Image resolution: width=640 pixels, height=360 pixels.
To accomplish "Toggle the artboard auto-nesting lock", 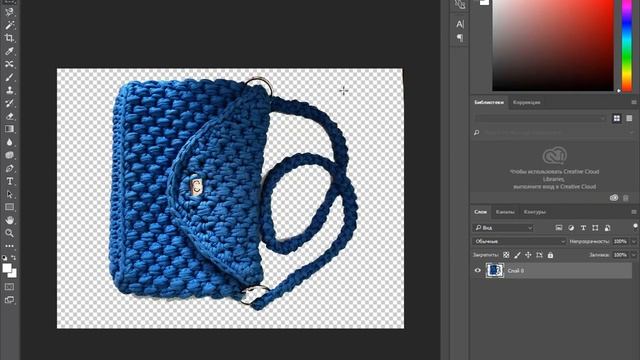I will [x=539, y=255].
